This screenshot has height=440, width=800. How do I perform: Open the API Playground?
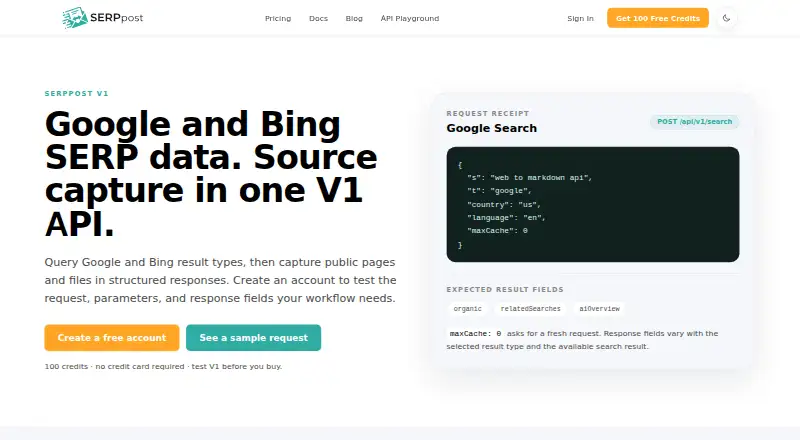[410, 18]
